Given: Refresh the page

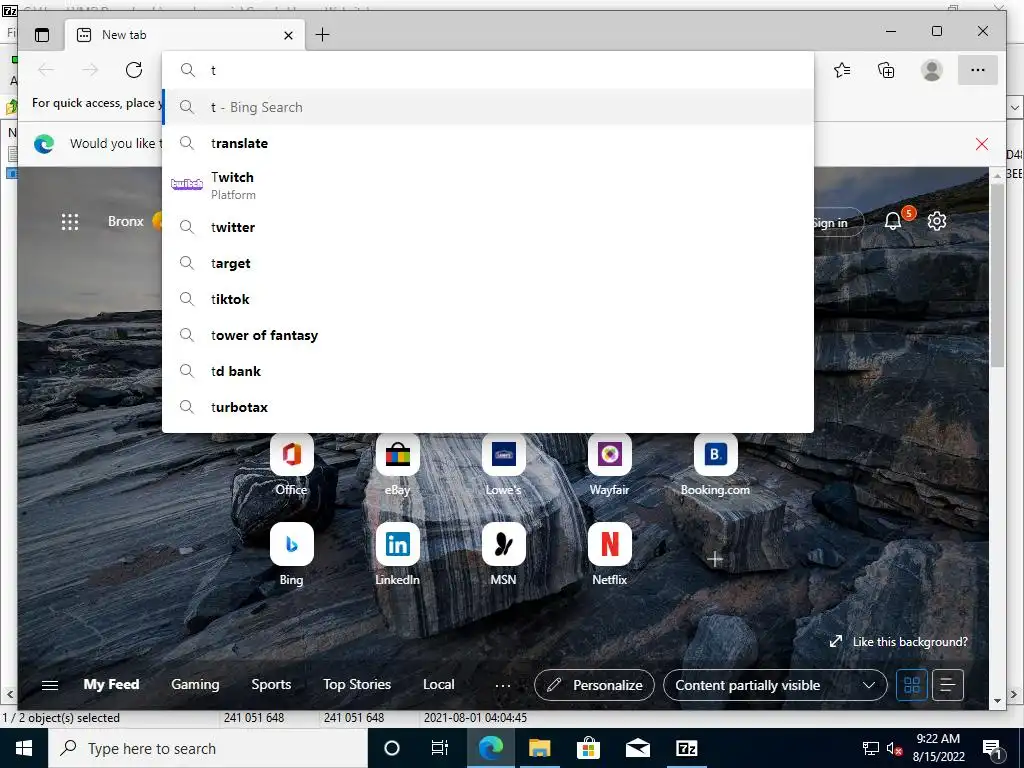Looking at the screenshot, I should click(134, 70).
